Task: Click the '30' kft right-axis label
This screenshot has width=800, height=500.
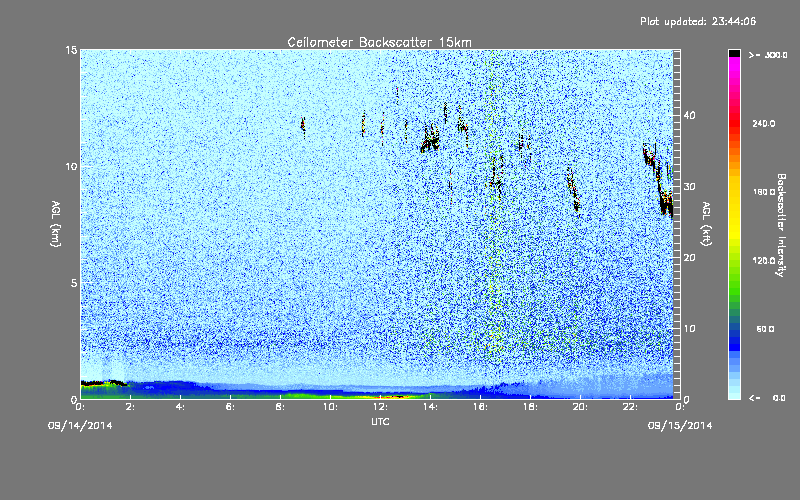Action: point(689,187)
